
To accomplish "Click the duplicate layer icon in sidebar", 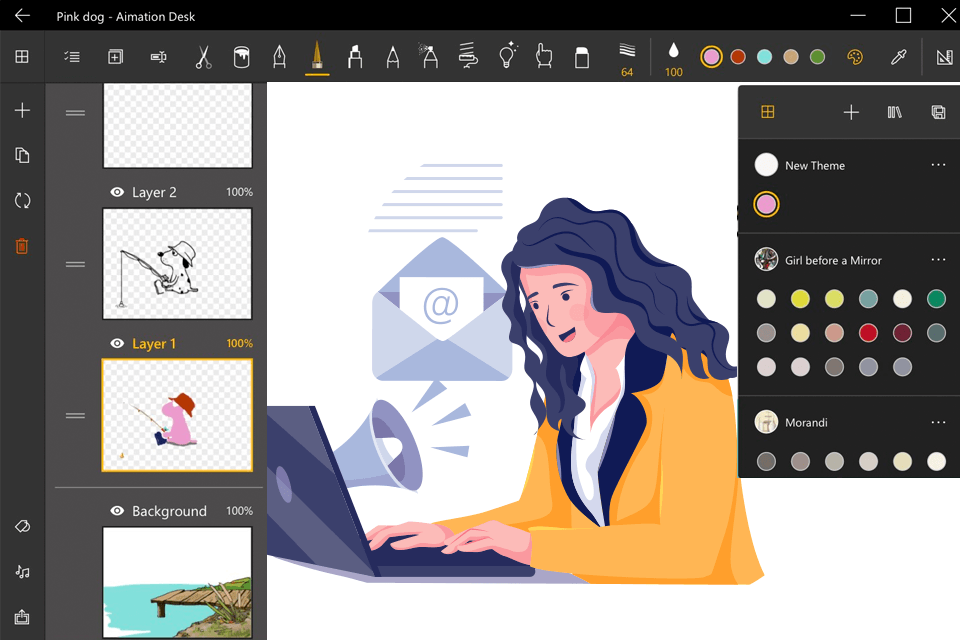I will coord(22,156).
